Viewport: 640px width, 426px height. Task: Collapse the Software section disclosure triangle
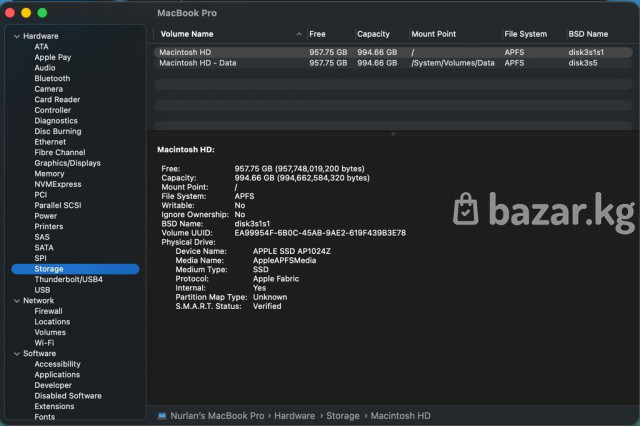tap(15, 353)
